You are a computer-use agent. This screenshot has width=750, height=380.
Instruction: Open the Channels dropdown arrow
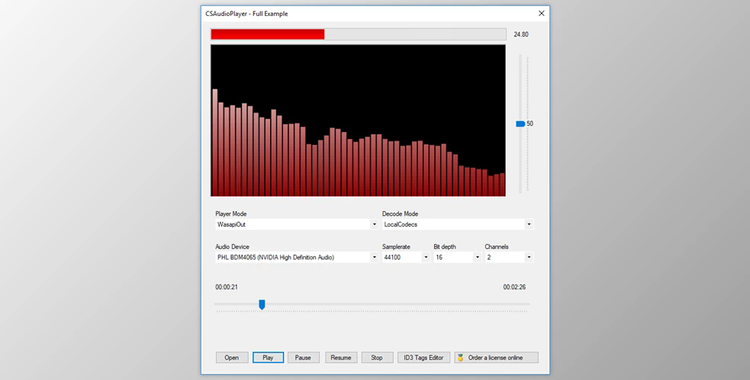point(529,257)
